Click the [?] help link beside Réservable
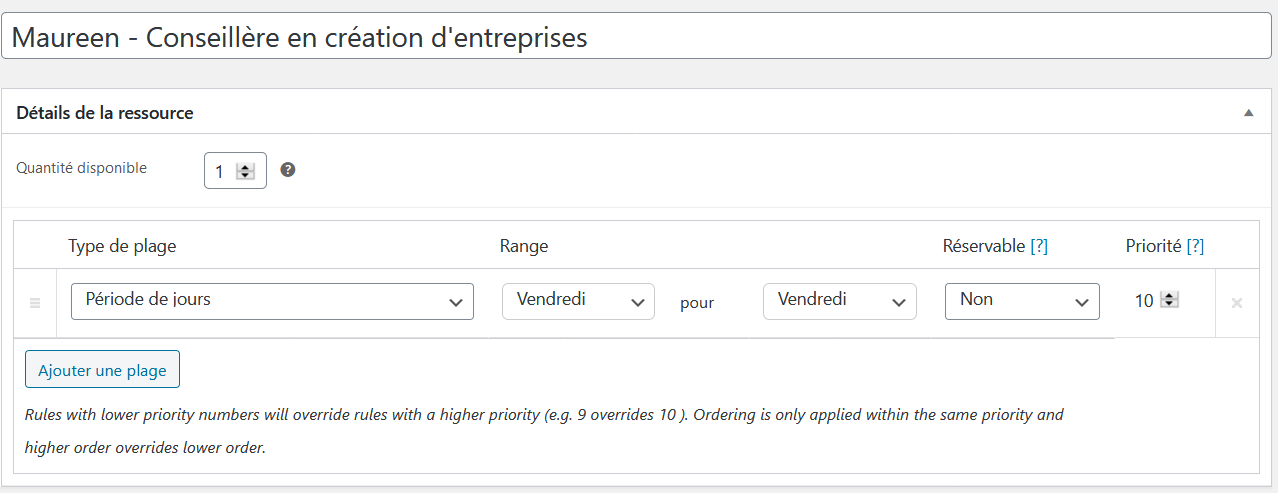Viewport: 1278px width, 493px height. click(1039, 246)
